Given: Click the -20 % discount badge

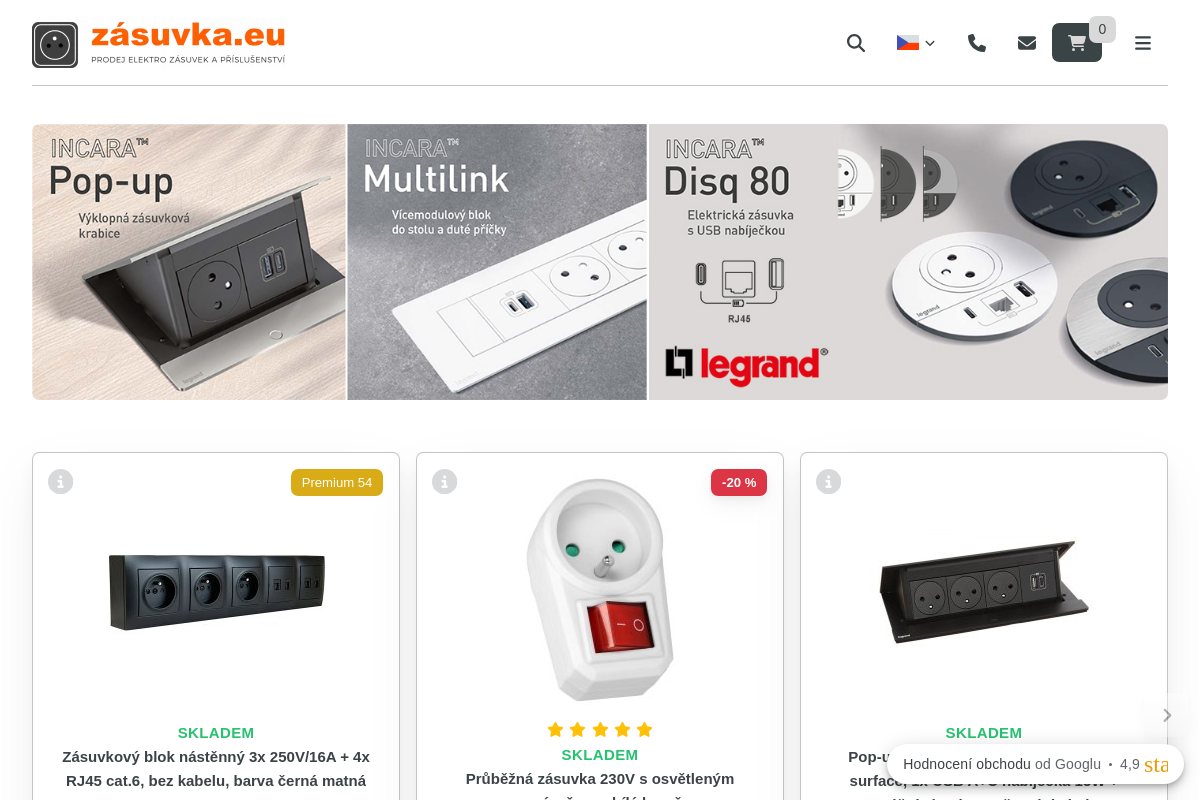Looking at the screenshot, I should point(739,483).
